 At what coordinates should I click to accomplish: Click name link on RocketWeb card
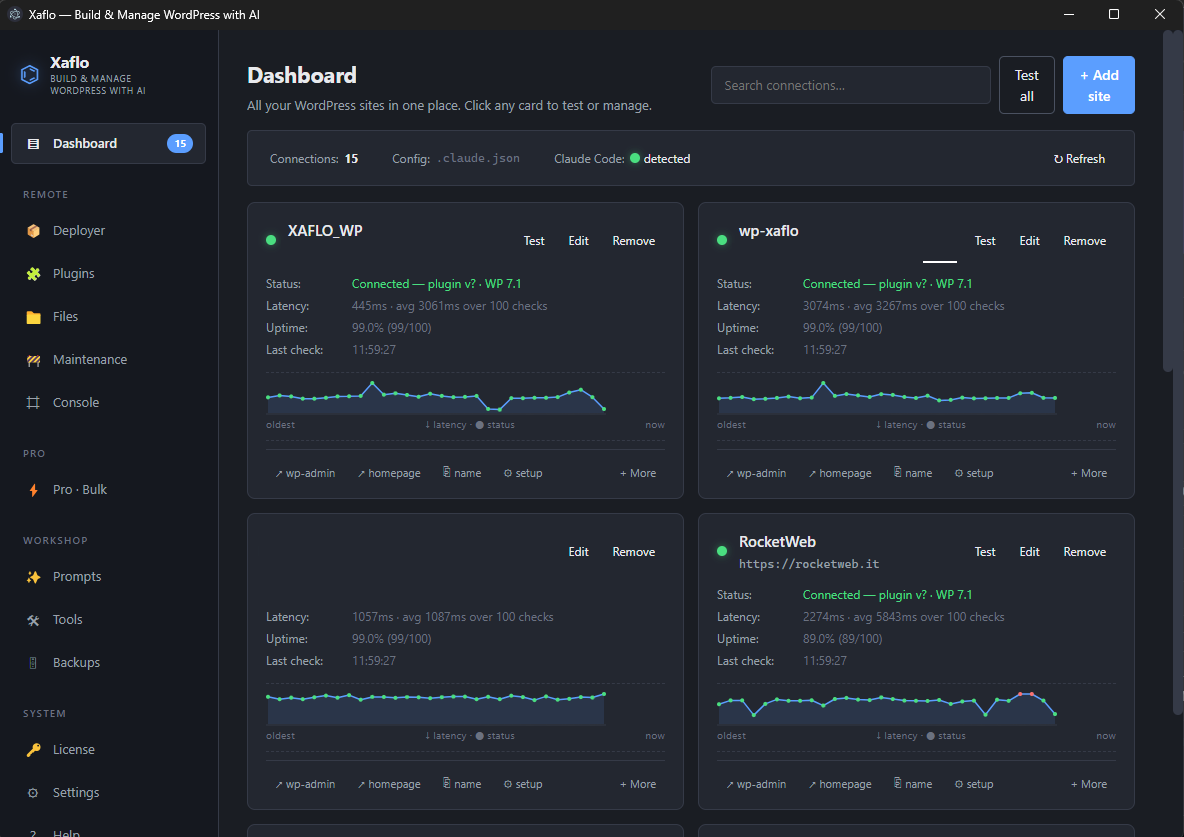point(913,784)
